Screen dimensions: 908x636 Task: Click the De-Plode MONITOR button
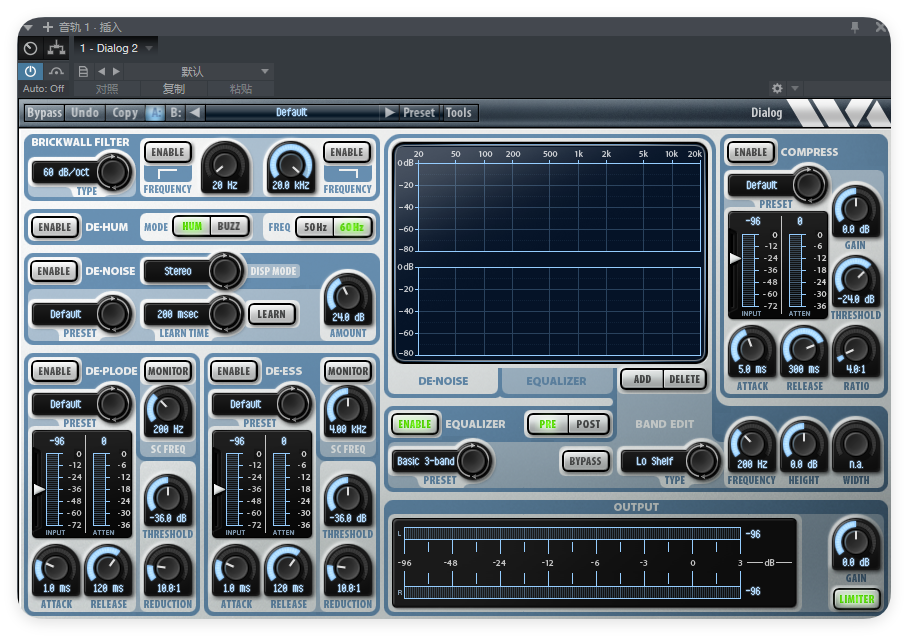(x=168, y=371)
